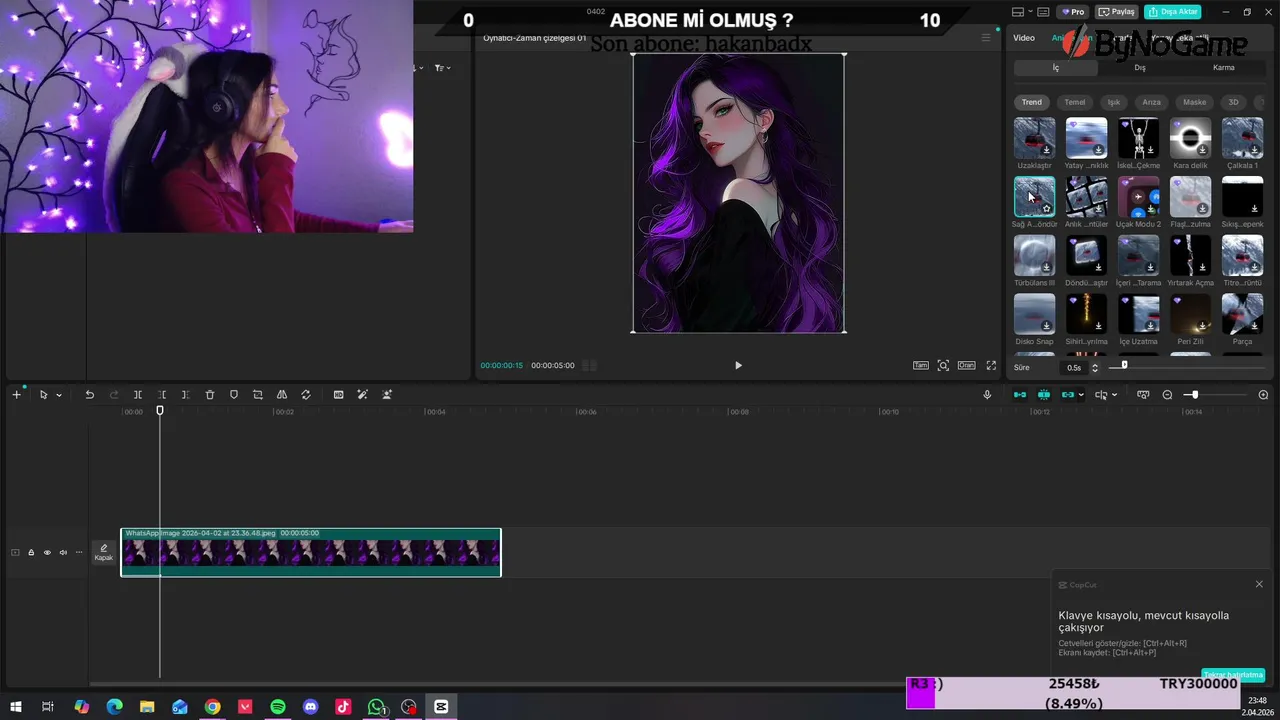Select the Dış animation tab
Screen dimensions: 1280x720
[1139, 68]
